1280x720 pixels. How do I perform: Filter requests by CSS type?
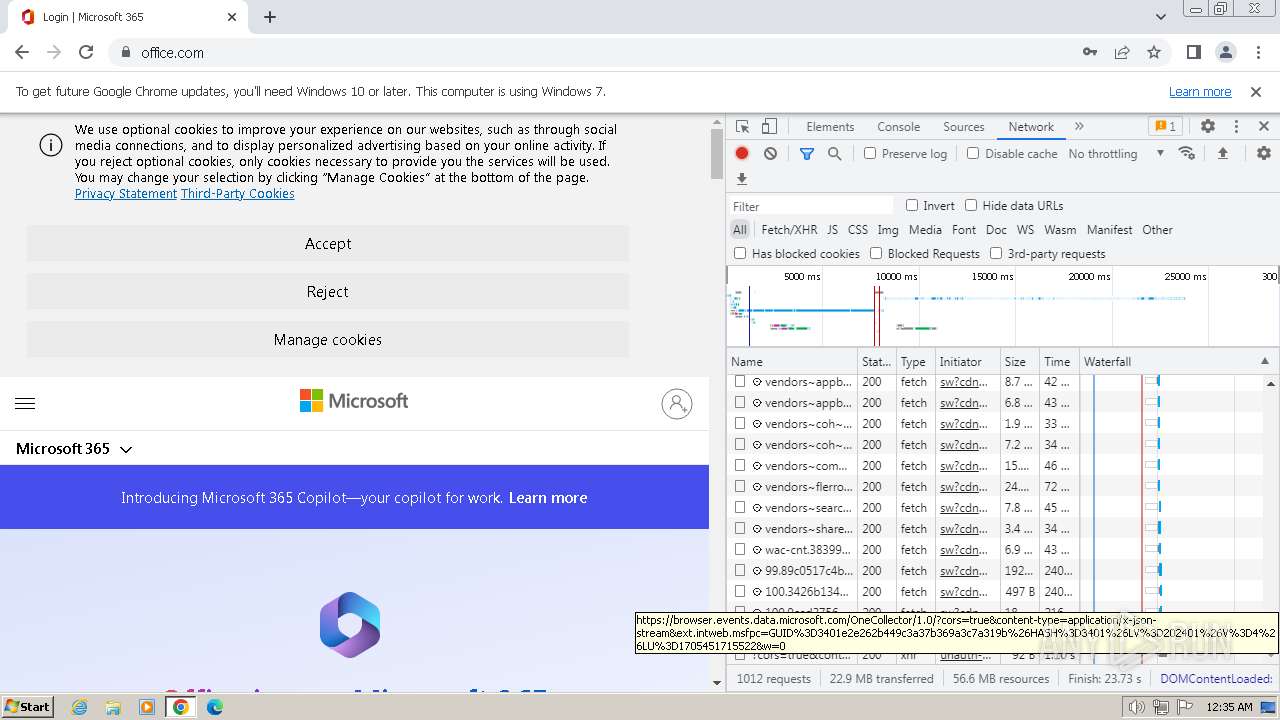coord(858,230)
